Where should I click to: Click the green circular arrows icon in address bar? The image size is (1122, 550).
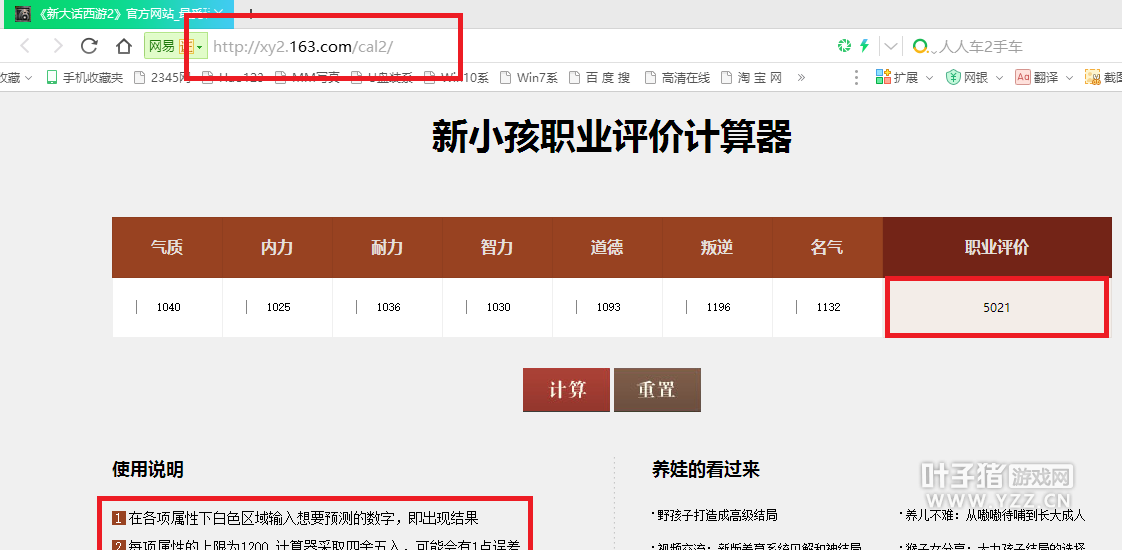pos(844,46)
